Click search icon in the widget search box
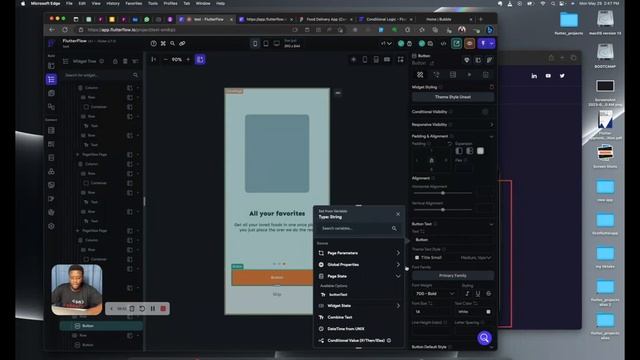The height and width of the screenshot is (360, 640). coord(135,75)
